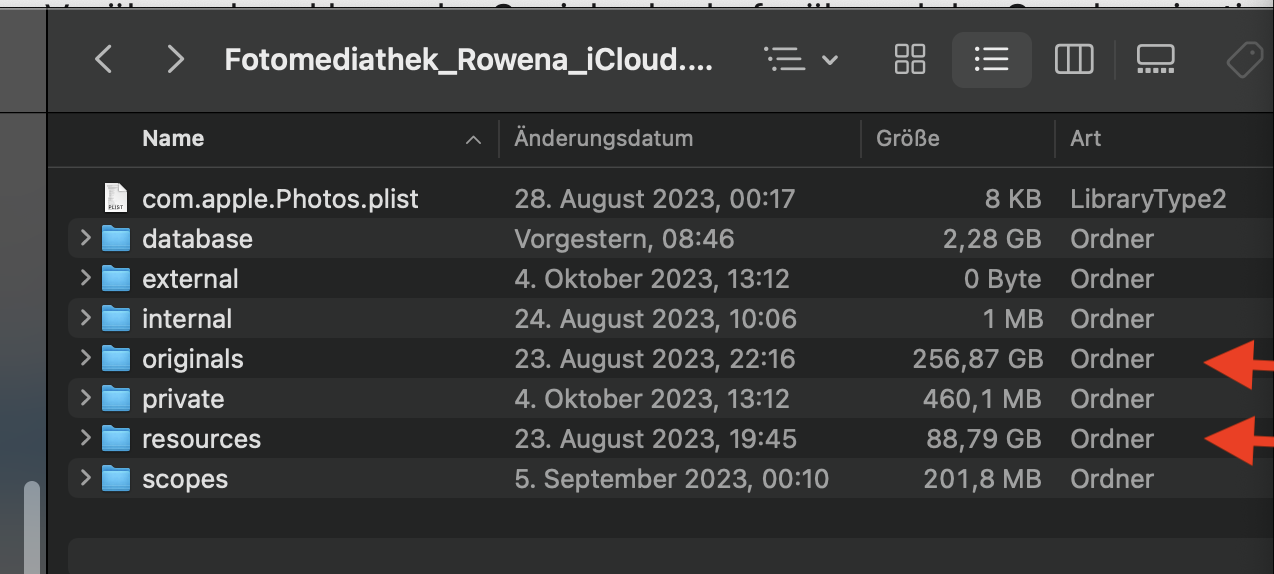Go back with the left chevron button
The width and height of the screenshot is (1274, 574).
103,61
